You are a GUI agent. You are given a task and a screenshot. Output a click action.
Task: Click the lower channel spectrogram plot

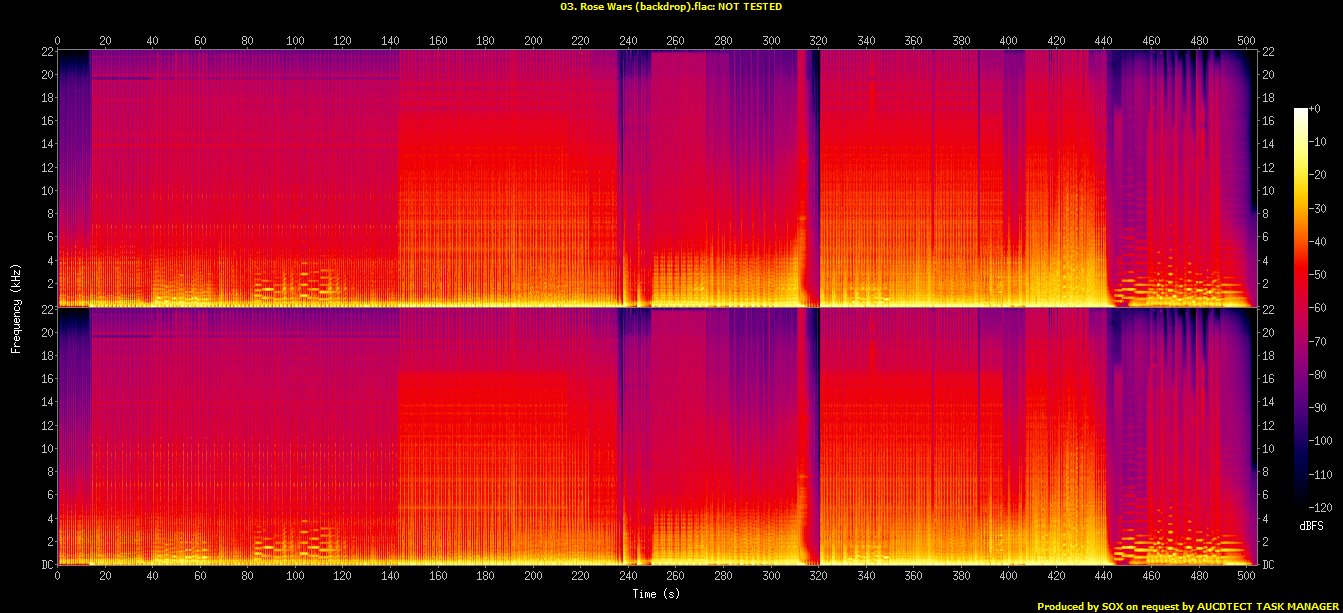click(x=657, y=436)
